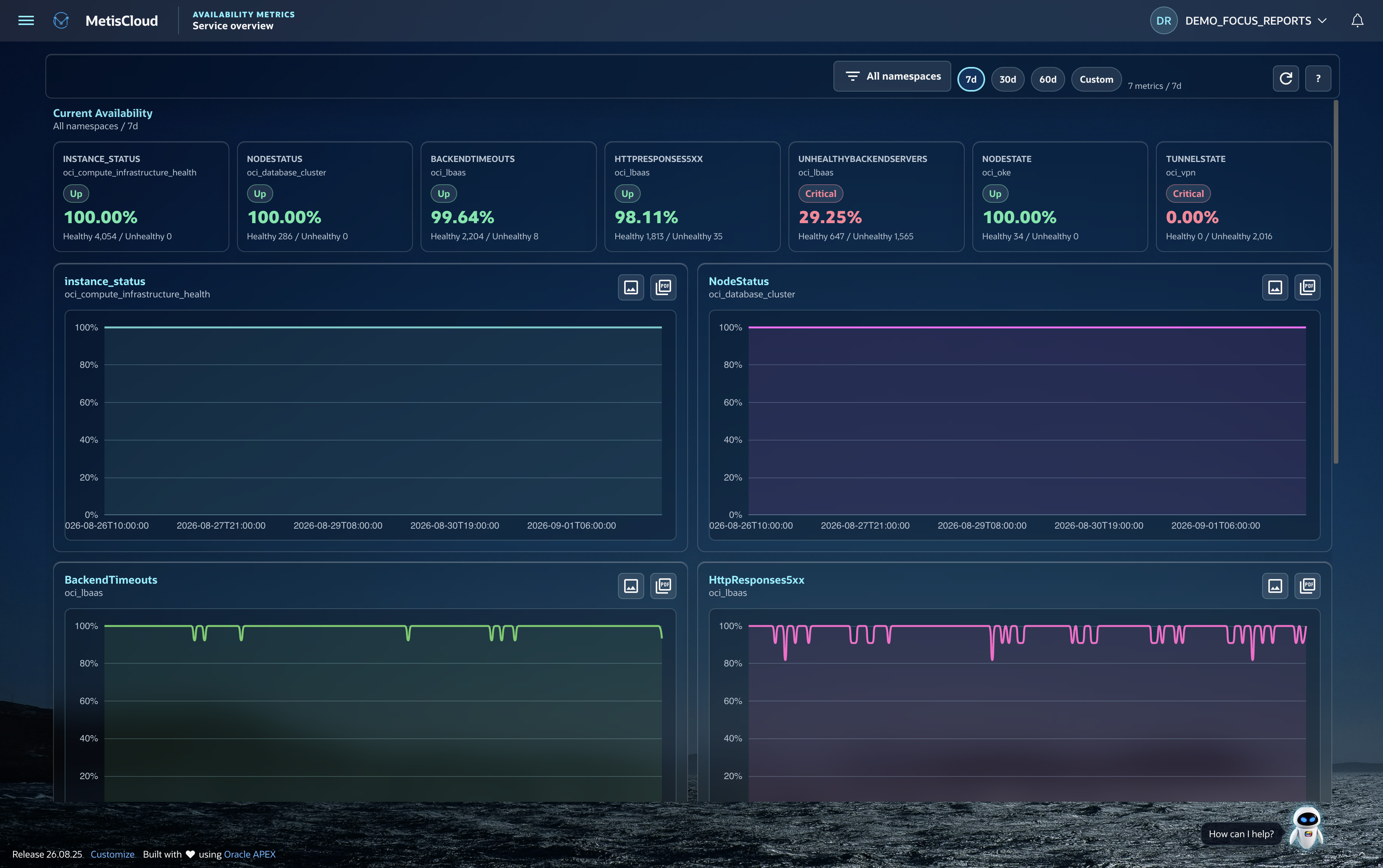Click the region vertical scrollbar
1383x868 pixels.
[1335, 281]
